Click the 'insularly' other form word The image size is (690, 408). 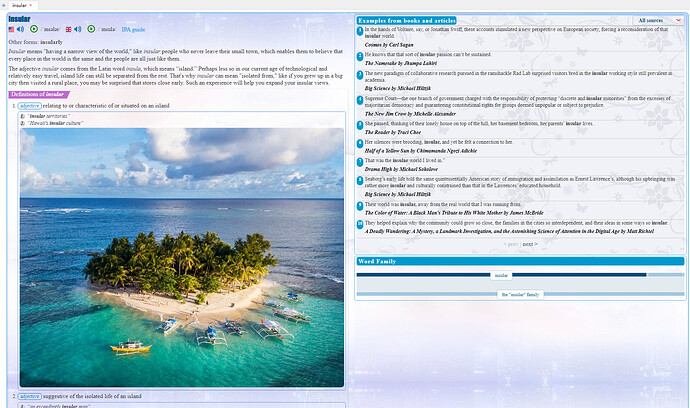pyautogui.click(x=51, y=42)
